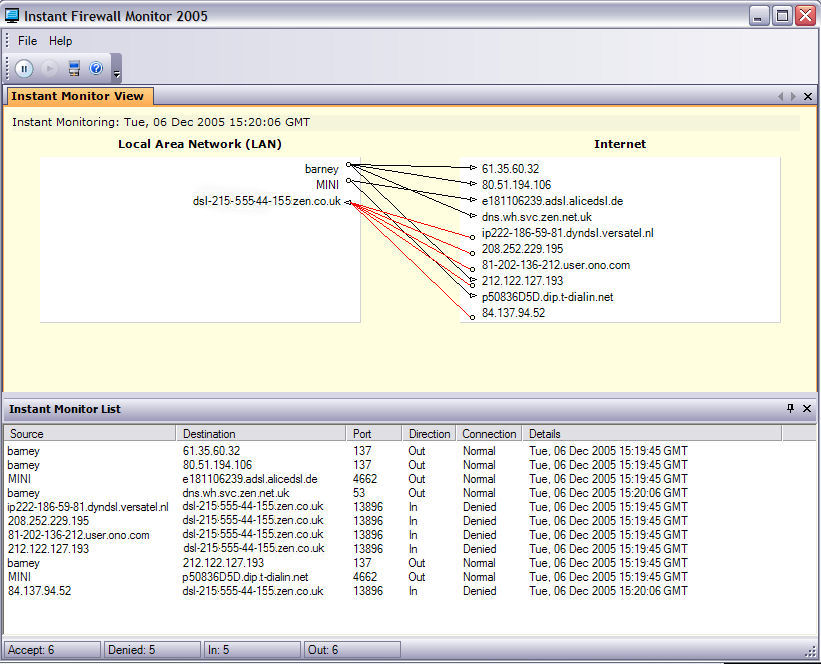Click e181106239.adsl.alicedsl.de in Internet diagram

pyautogui.click(x=552, y=201)
